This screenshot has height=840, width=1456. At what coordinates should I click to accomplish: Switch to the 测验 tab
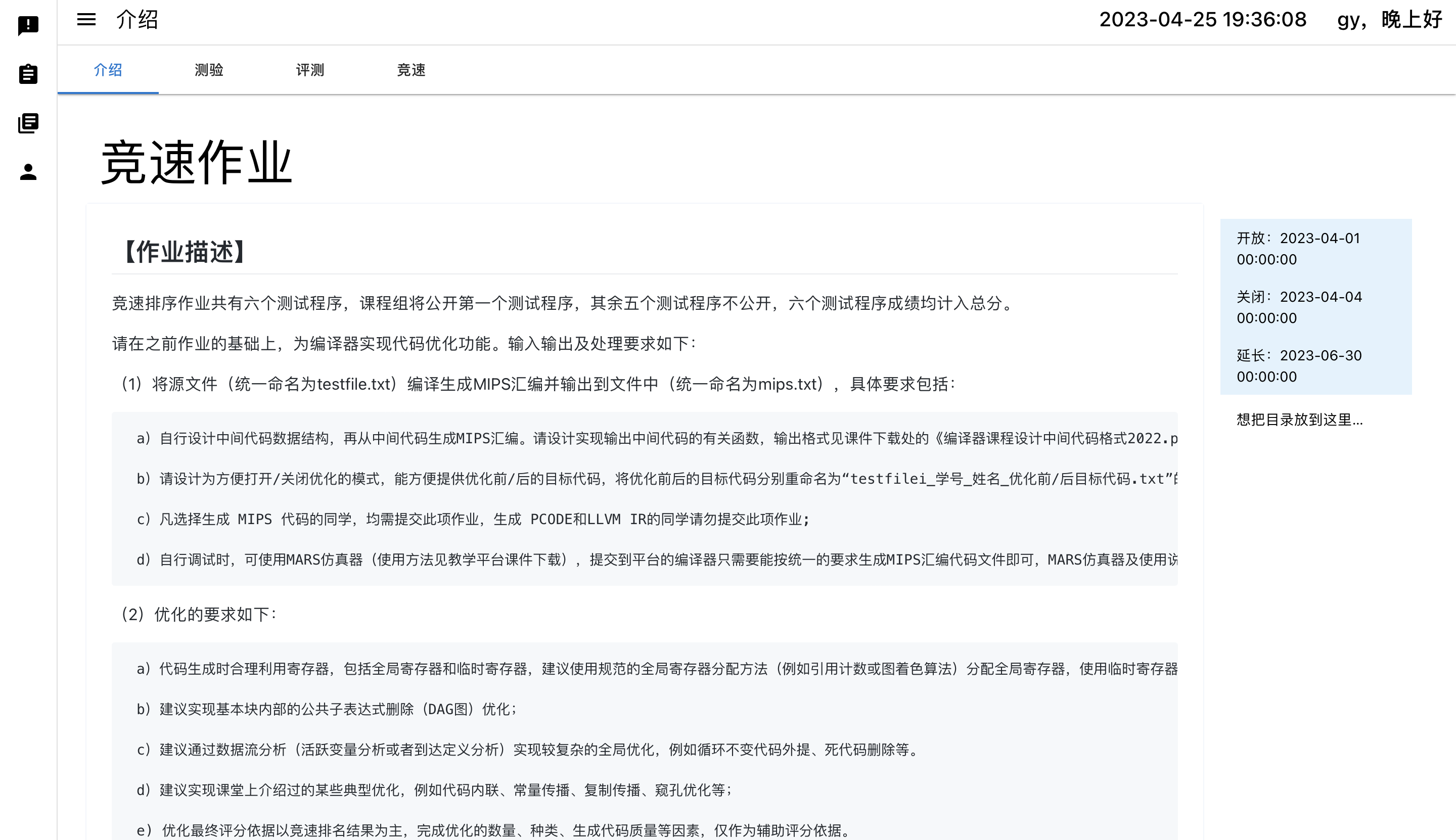pyautogui.click(x=209, y=70)
